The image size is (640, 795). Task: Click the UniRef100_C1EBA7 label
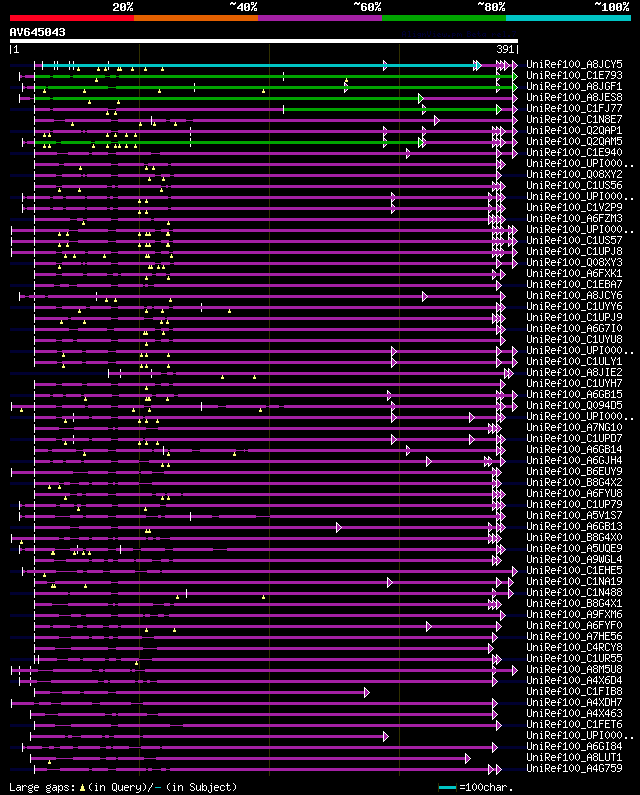tap(574, 284)
